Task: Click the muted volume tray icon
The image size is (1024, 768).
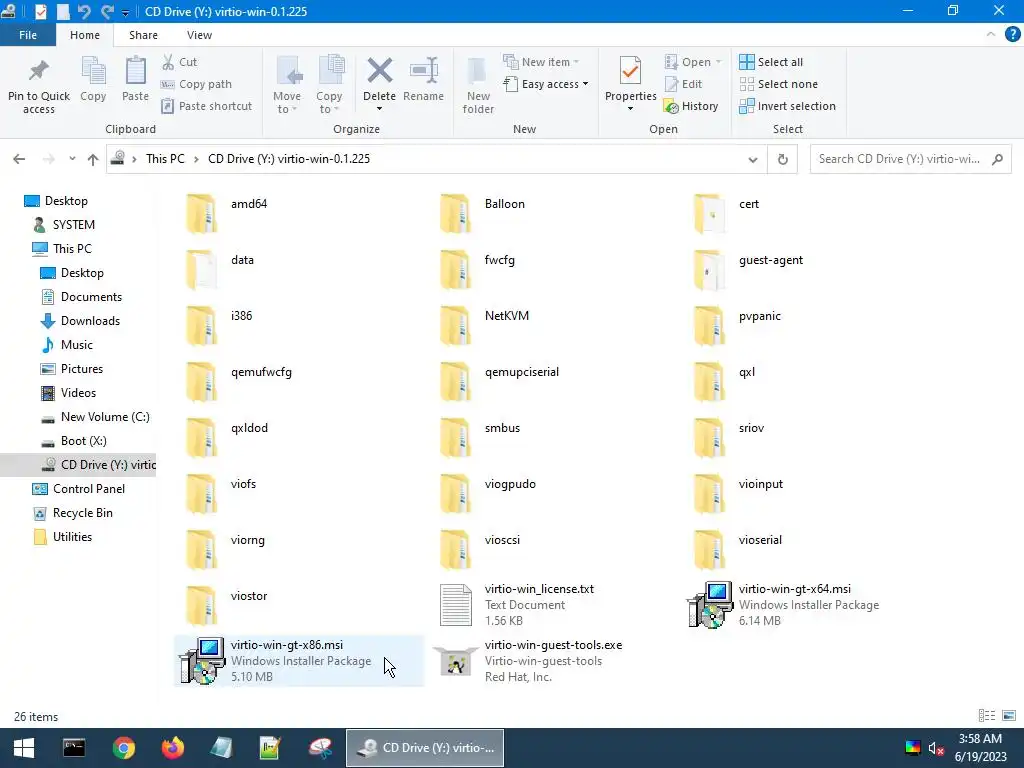Action: coord(936,748)
